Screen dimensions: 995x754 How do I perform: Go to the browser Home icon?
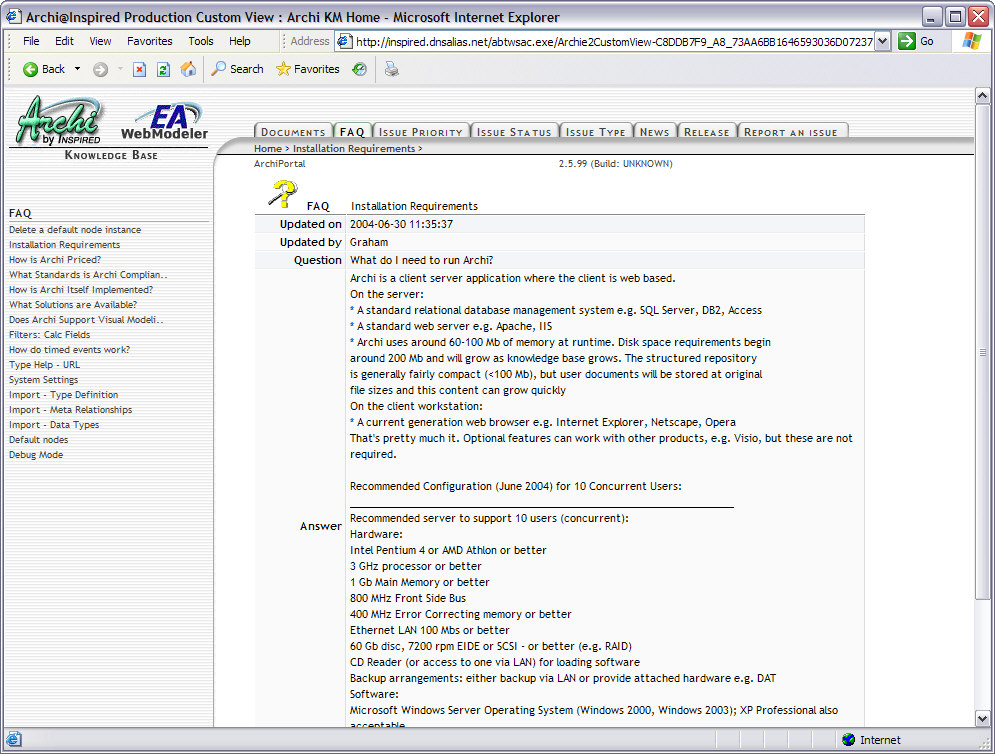(x=188, y=69)
